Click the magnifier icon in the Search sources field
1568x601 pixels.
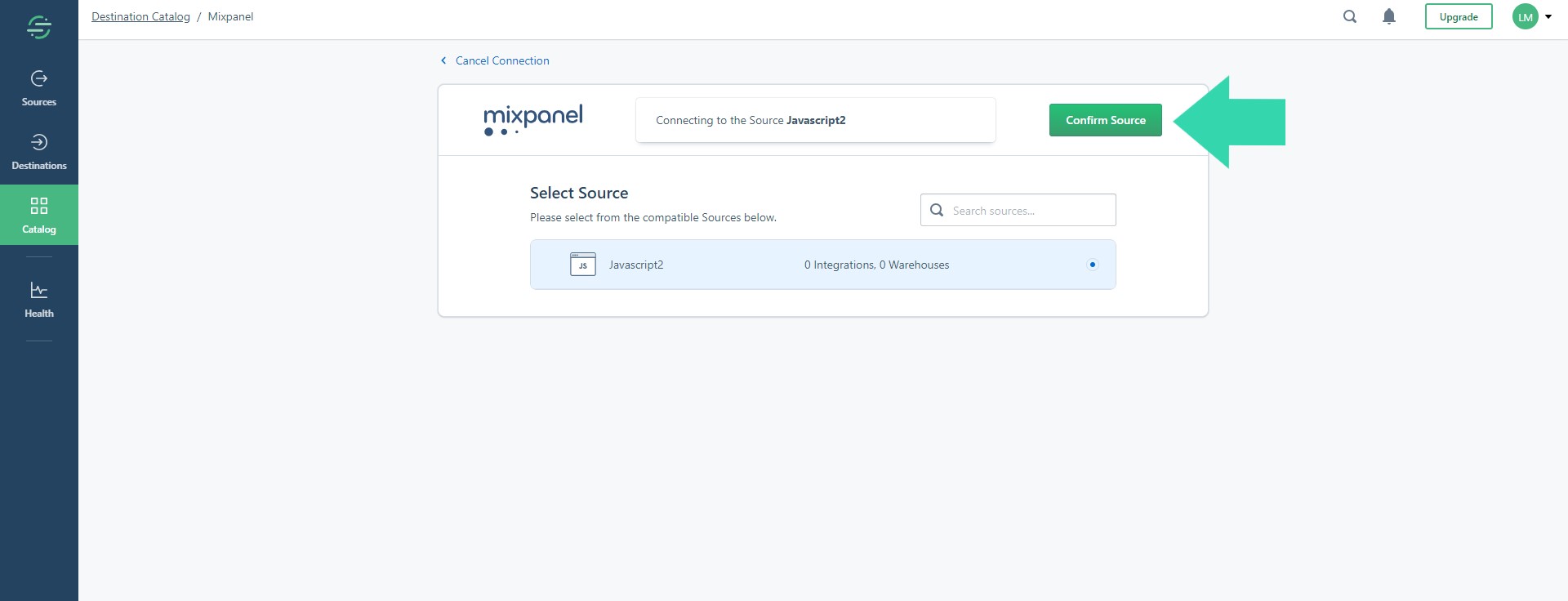937,210
